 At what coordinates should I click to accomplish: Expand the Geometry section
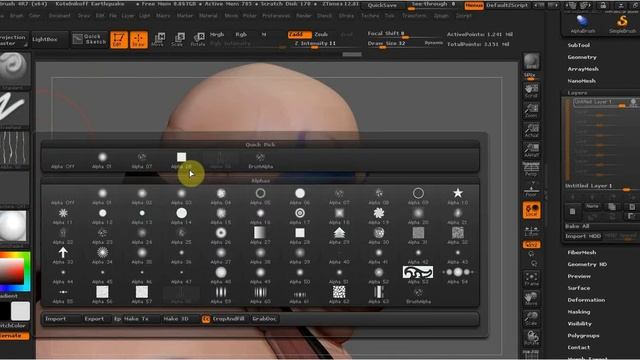tap(582, 57)
